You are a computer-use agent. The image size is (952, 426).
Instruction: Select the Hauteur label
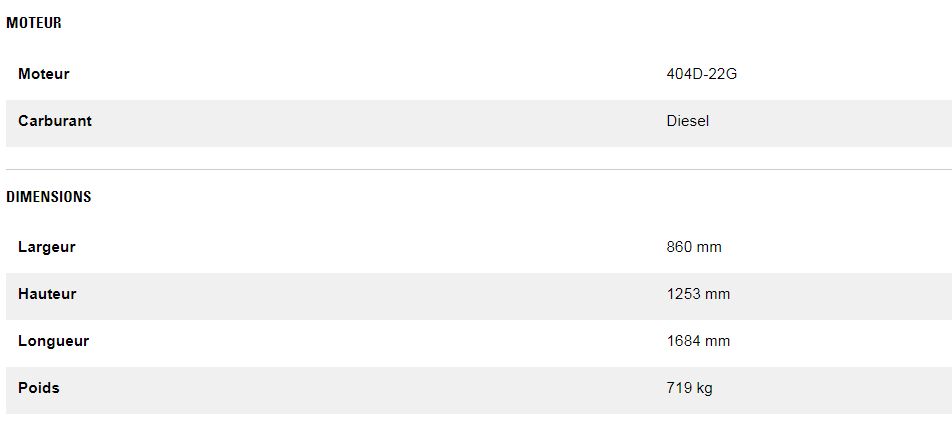tap(47, 294)
